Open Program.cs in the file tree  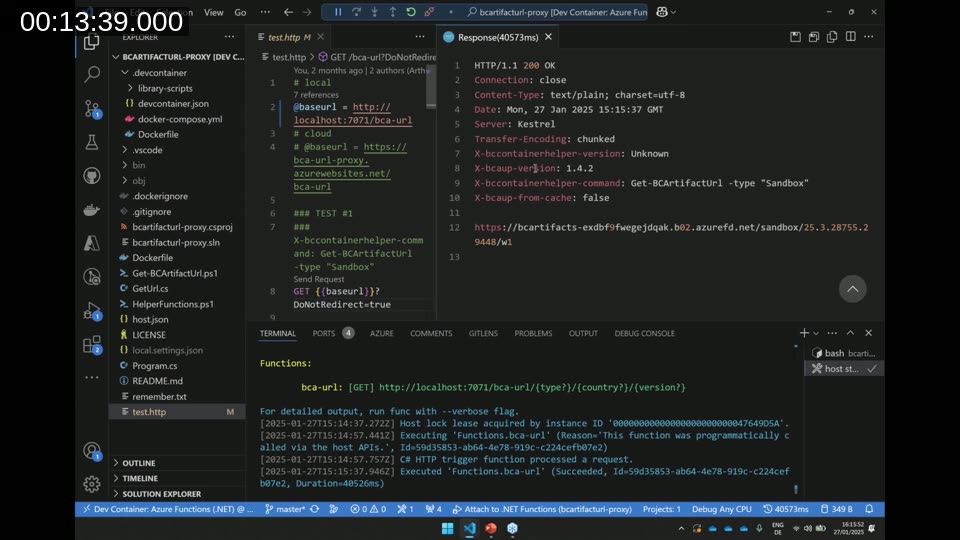coord(154,366)
